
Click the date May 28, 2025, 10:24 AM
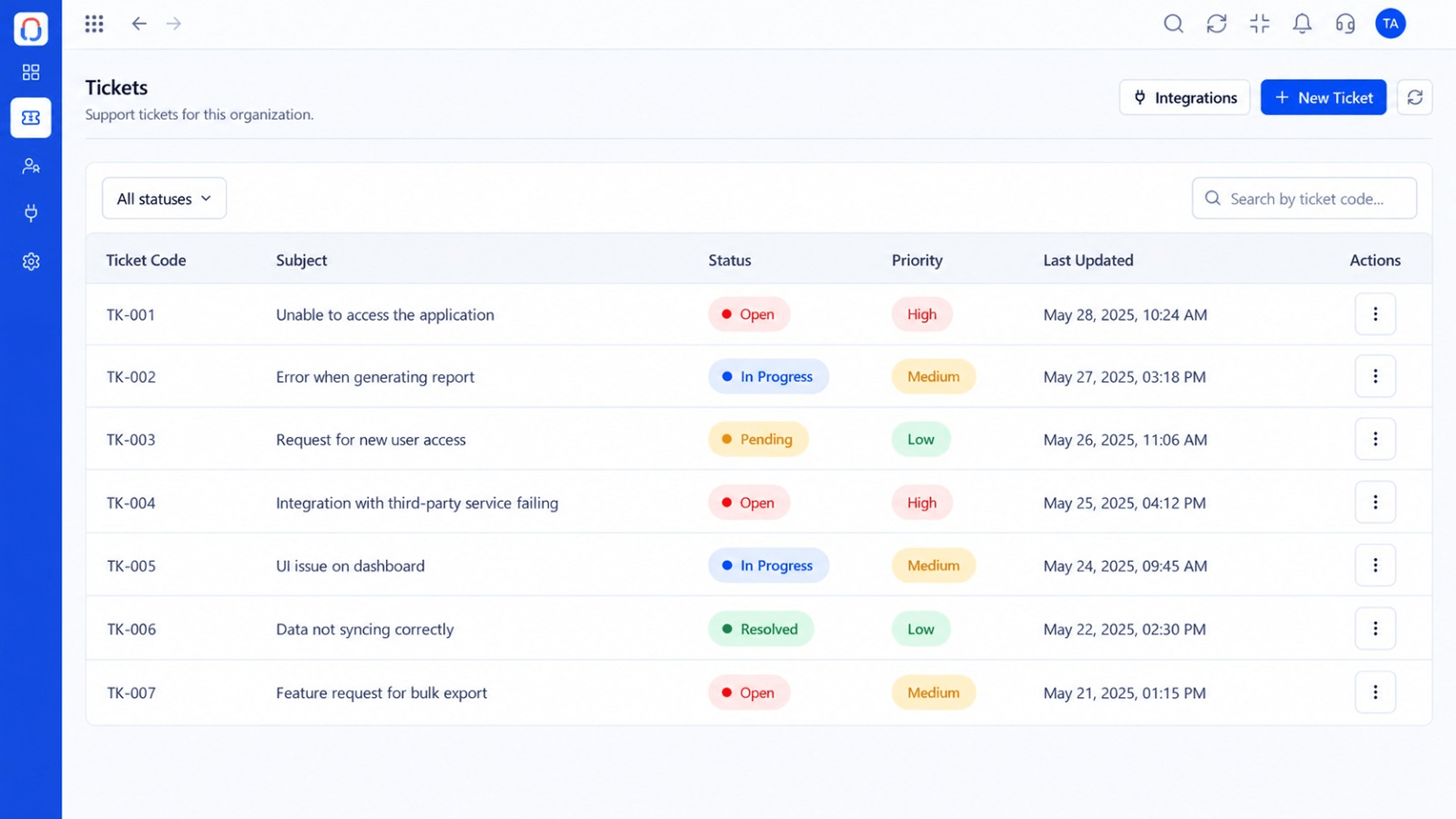[1125, 314]
